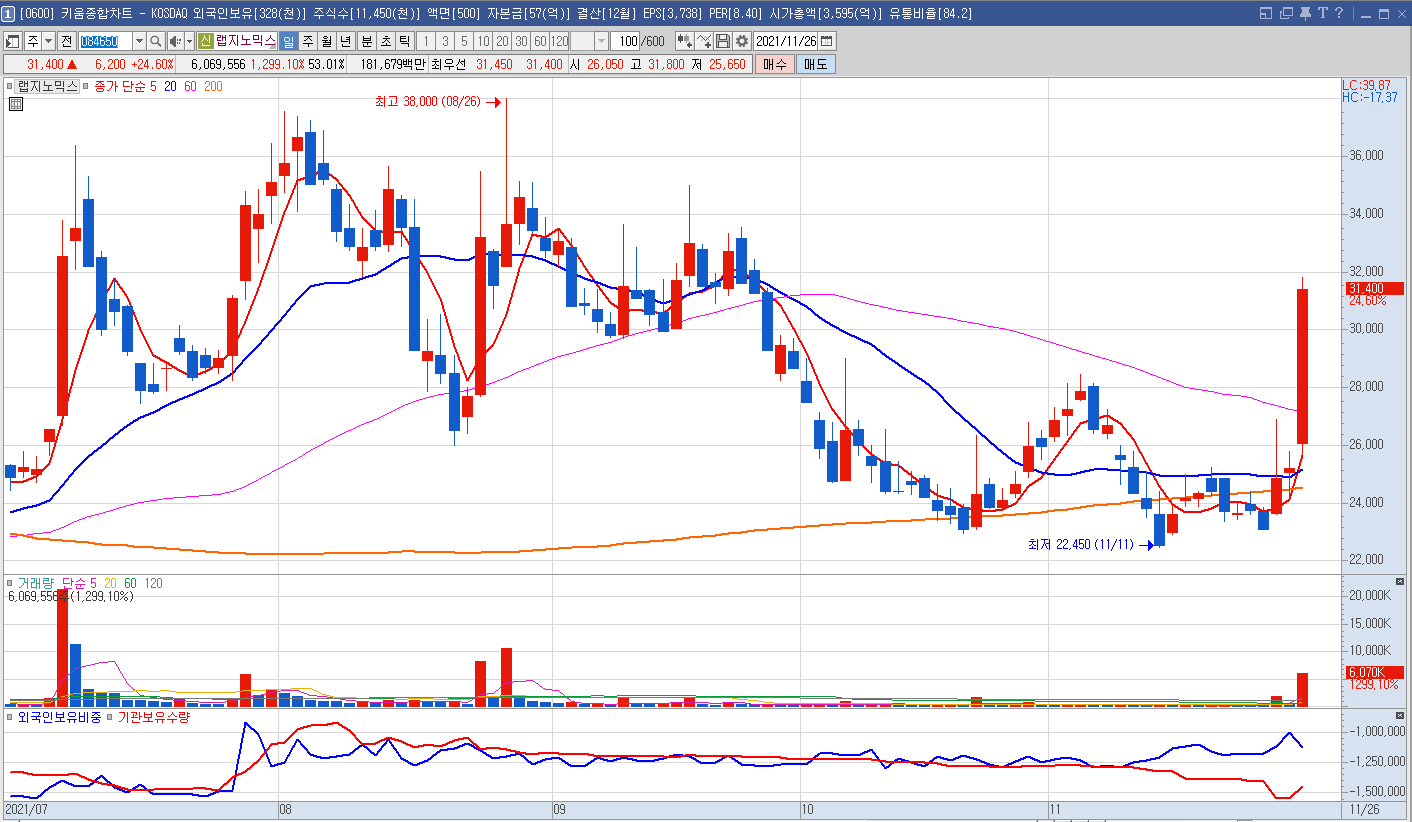Click the small square before 기관보유수량 label
1412x822 pixels.
pyautogui.click(x=110, y=717)
